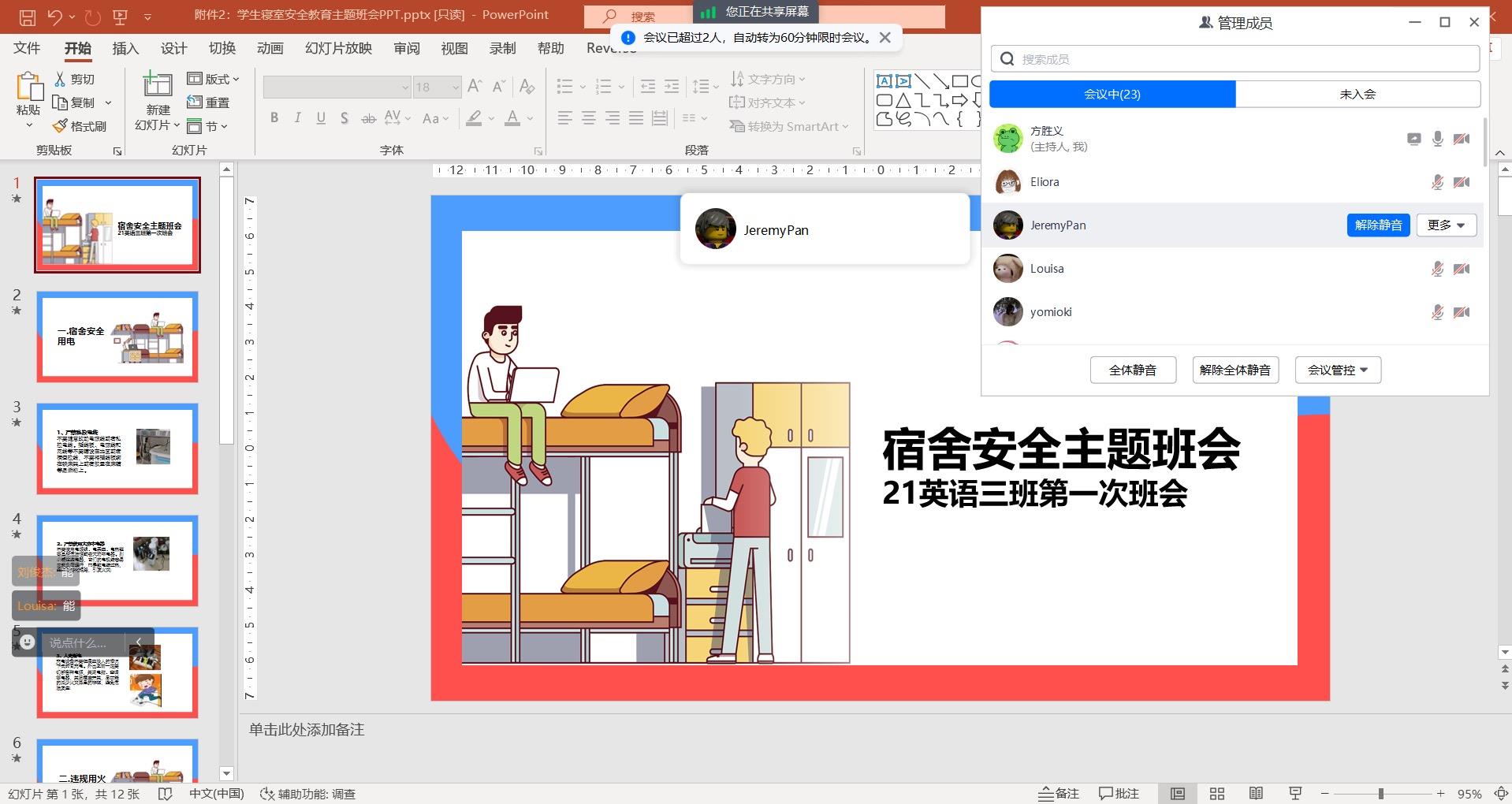Screen dimensions: 1512x804
Task: Click the Cut (剪切) scissors icon
Action: (x=60, y=79)
